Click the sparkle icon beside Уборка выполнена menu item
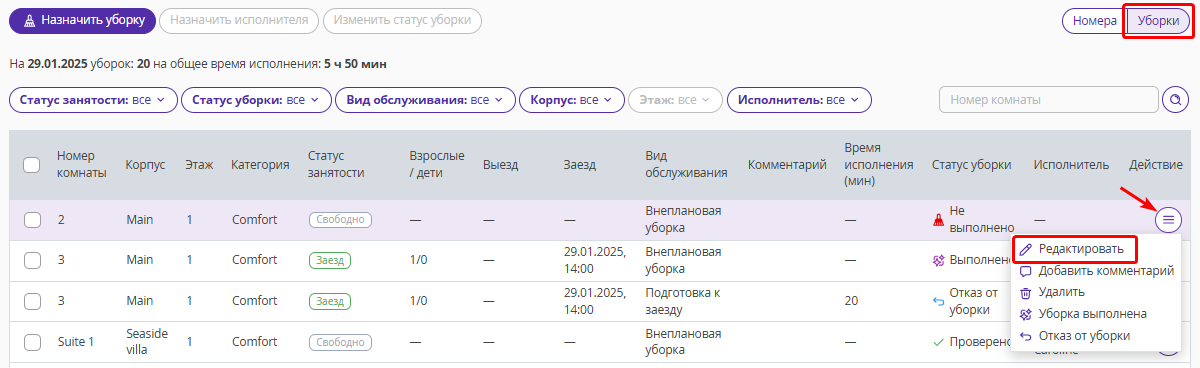Screen dimensions: 1200x368 click(x=1025, y=314)
